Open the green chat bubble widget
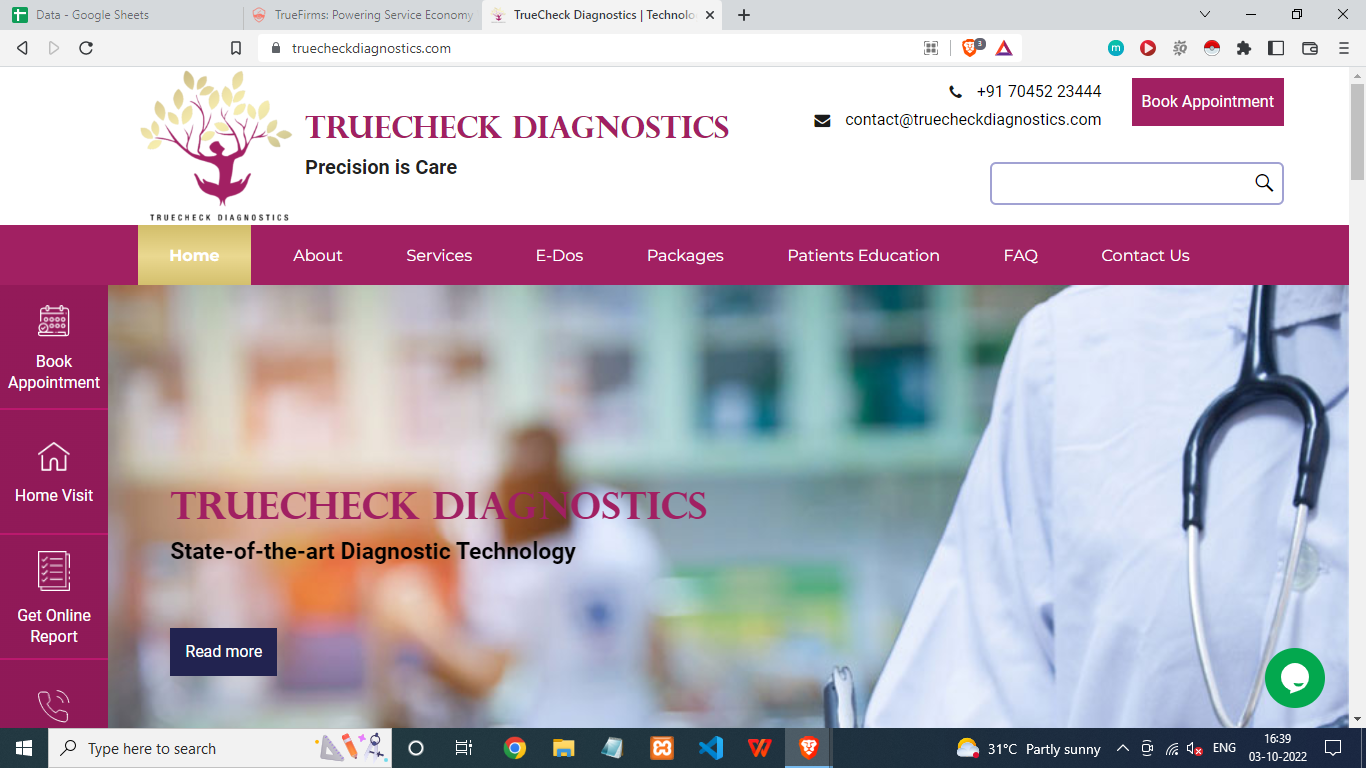This screenshot has height=768, width=1366. tap(1294, 678)
